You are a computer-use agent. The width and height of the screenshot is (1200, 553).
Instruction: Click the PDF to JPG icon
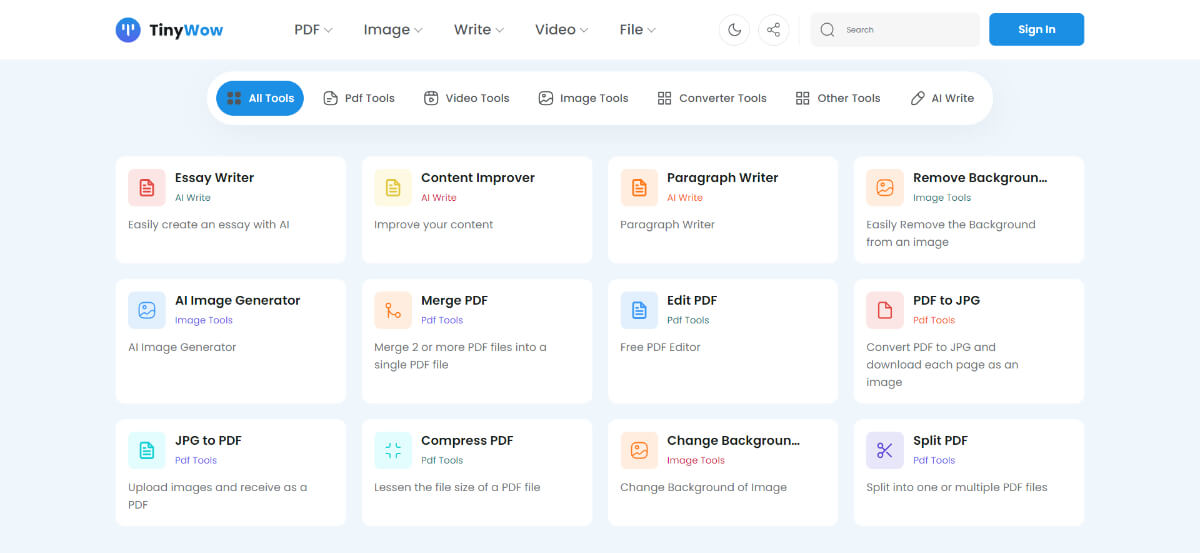[885, 310]
